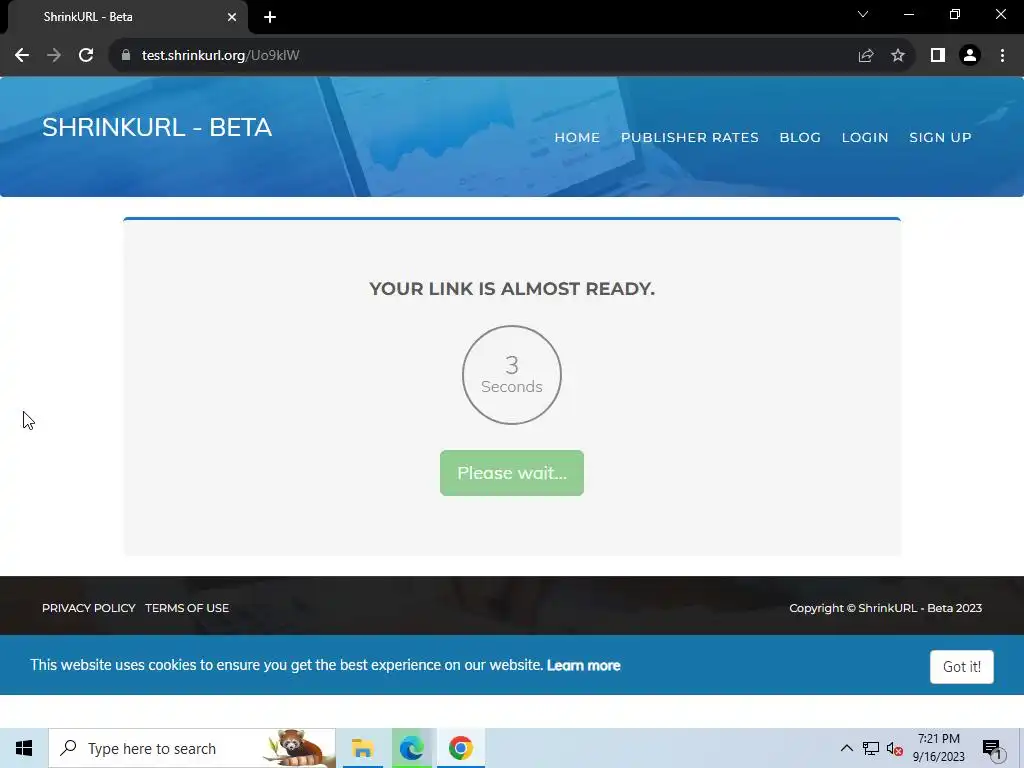Click the padlock site info icon

pyautogui.click(x=126, y=56)
